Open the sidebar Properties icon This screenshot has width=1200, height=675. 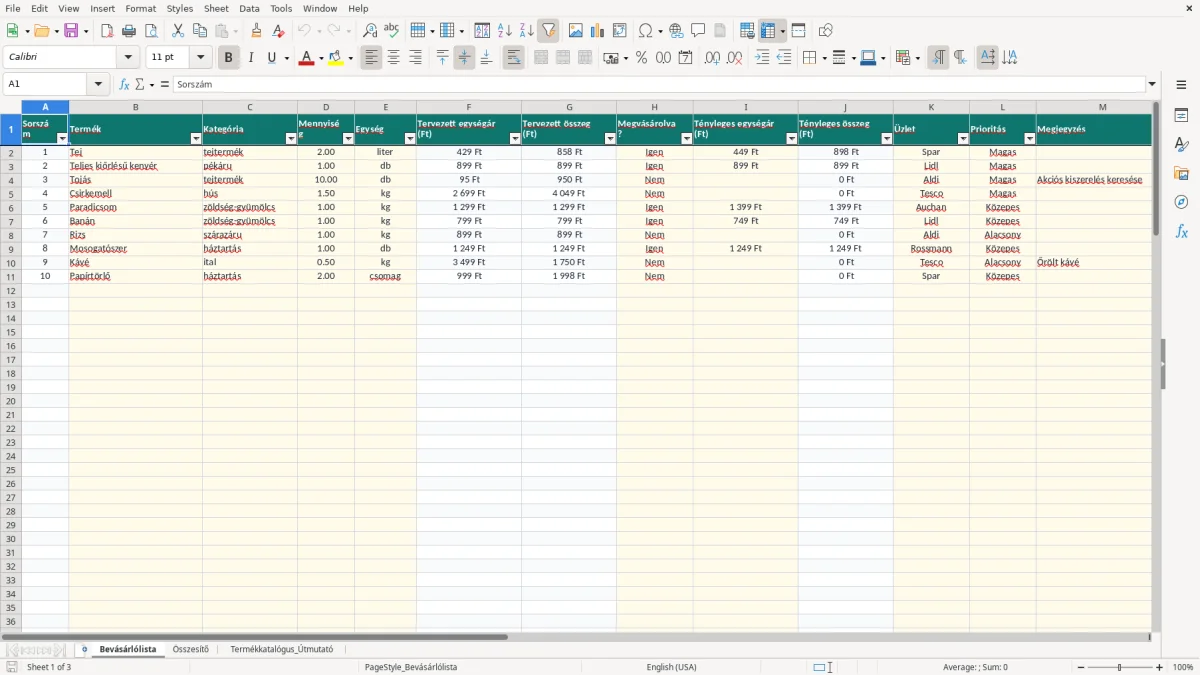1181,115
